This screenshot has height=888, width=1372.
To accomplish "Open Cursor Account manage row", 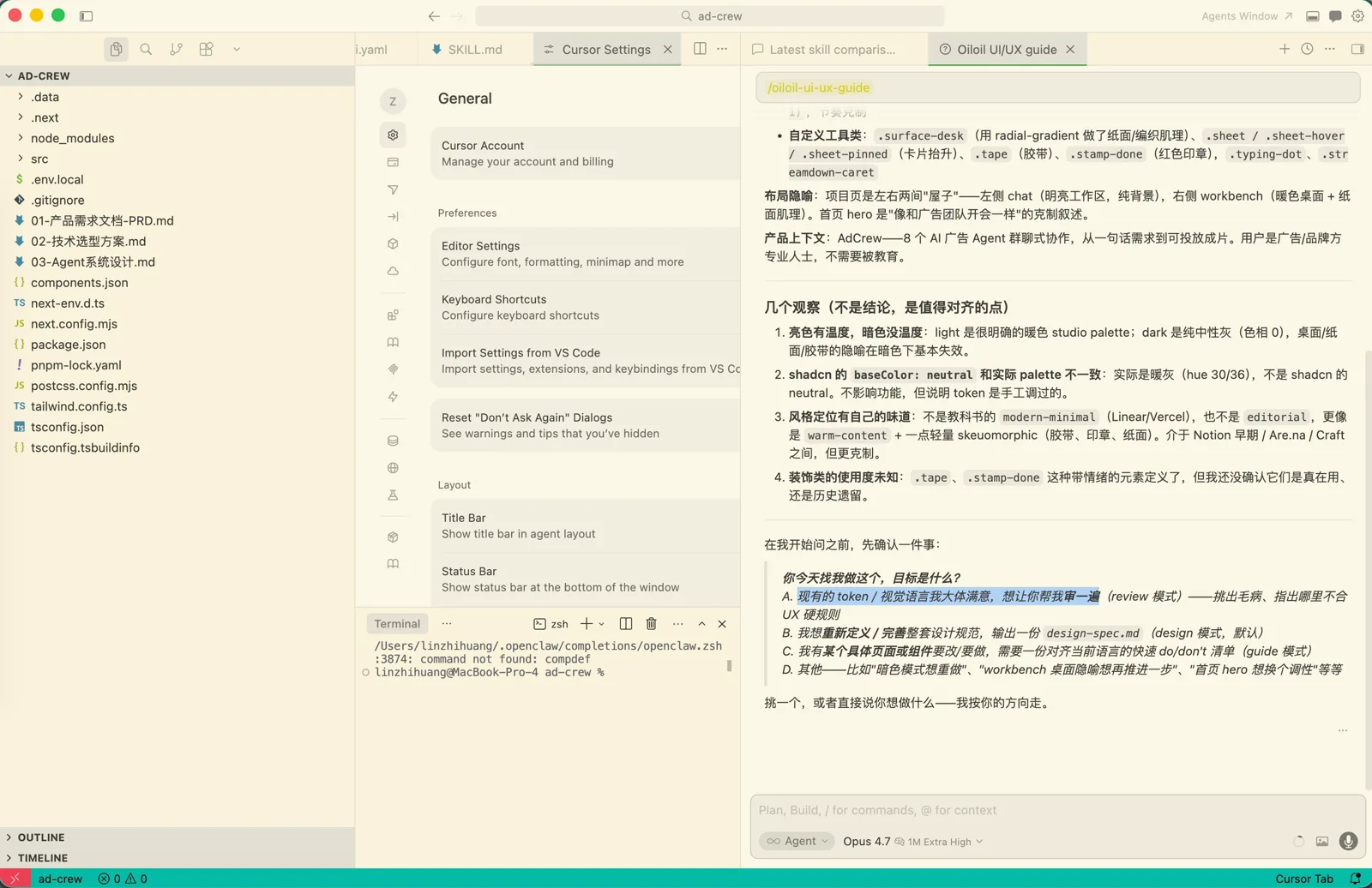I will click(586, 153).
